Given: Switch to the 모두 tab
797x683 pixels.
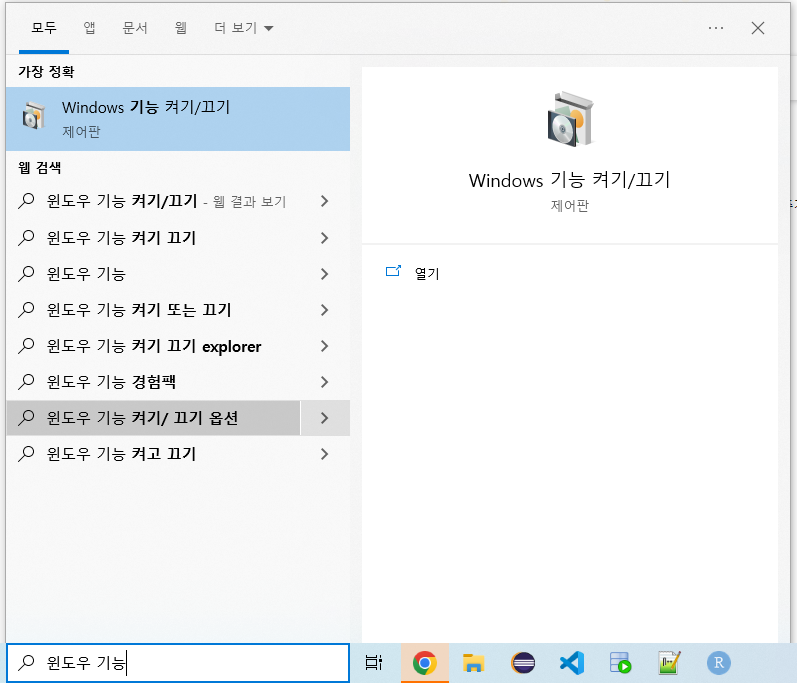Looking at the screenshot, I should (x=44, y=27).
